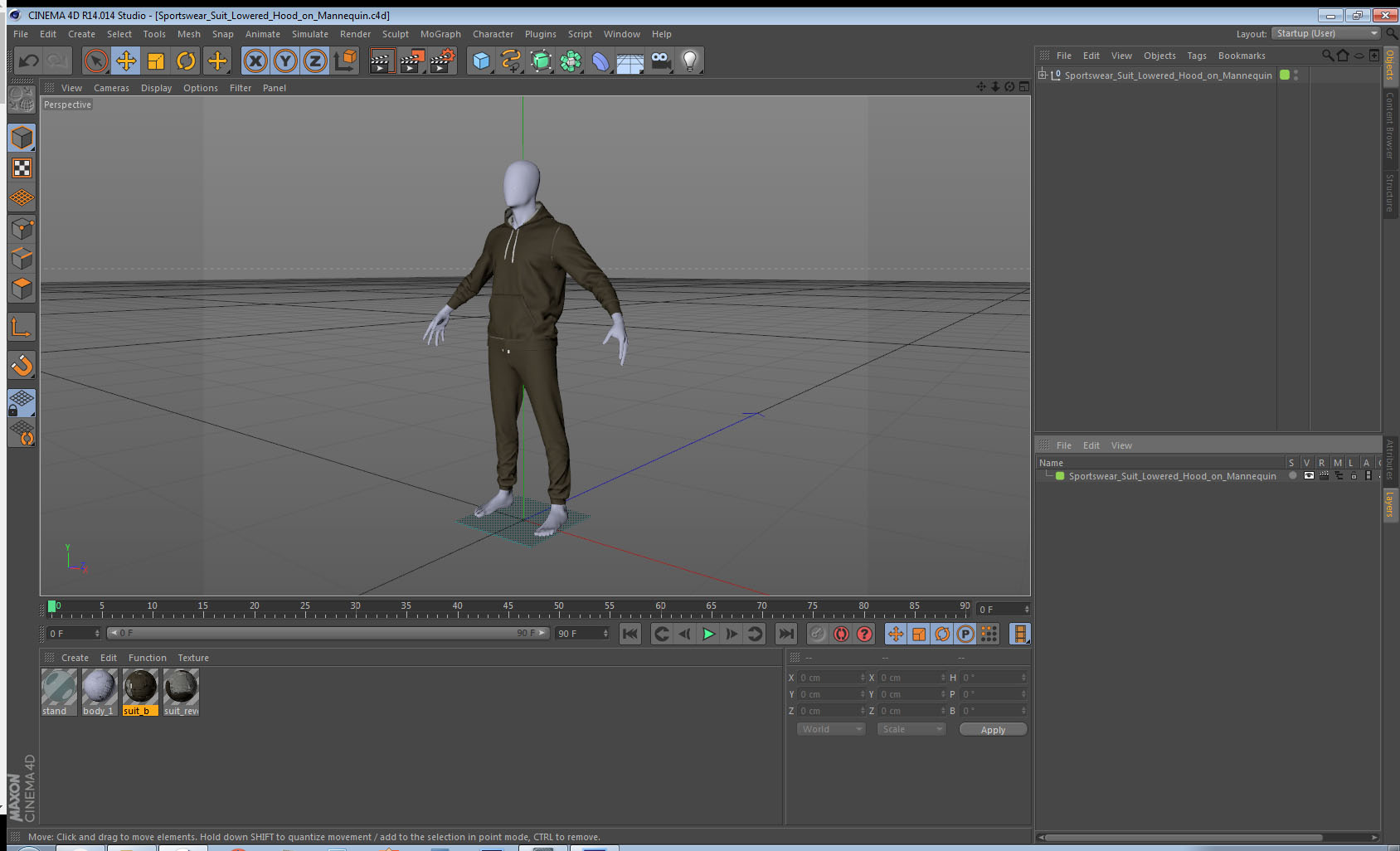Open the Character menu
Screen dimensions: 1400x851
[493, 34]
